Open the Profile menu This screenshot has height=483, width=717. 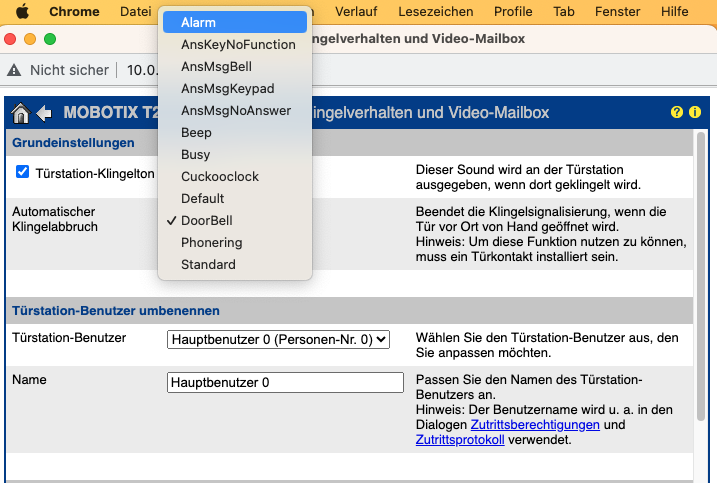pos(513,11)
